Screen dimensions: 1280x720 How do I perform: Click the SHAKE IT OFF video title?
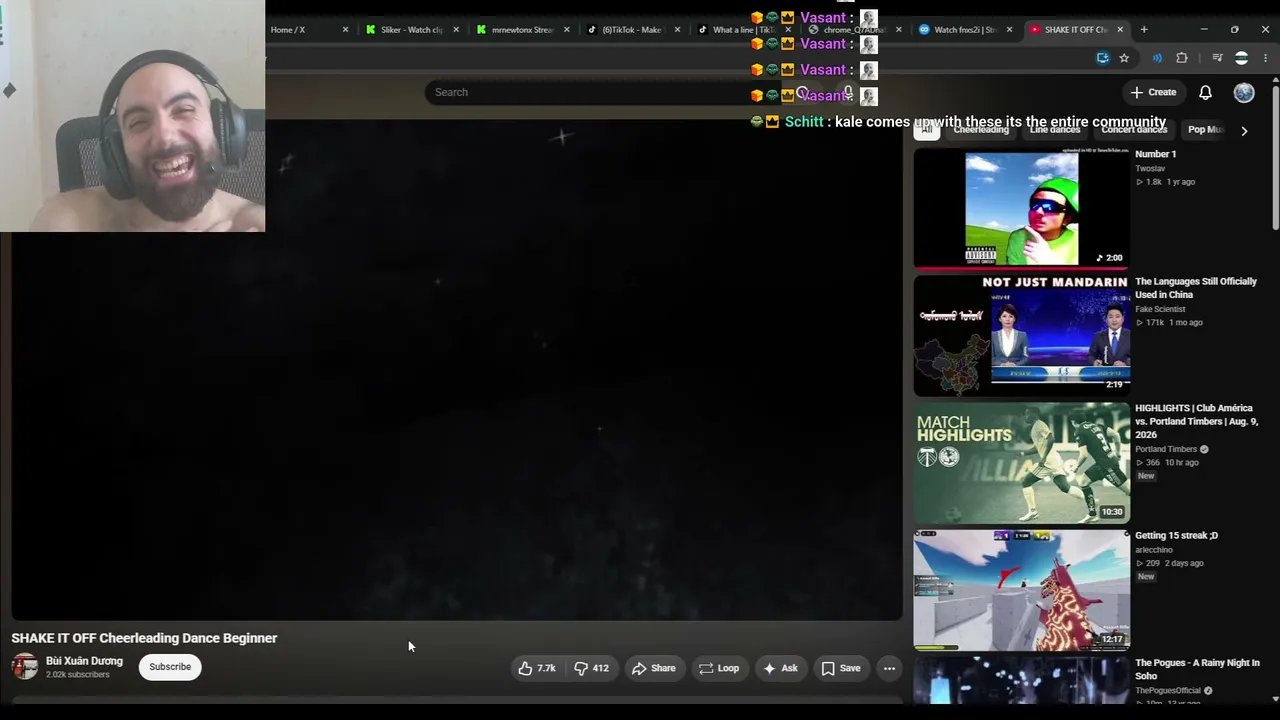pyautogui.click(x=144, y=638)
